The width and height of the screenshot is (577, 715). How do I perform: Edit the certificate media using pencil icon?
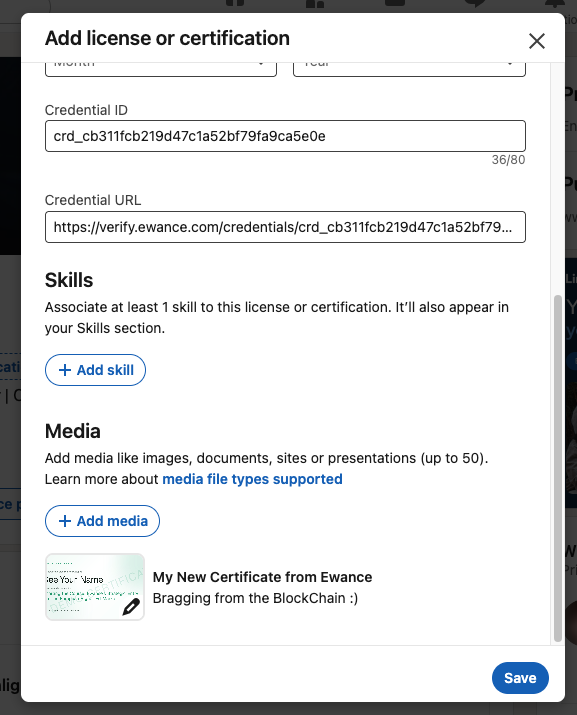[131, 607]
